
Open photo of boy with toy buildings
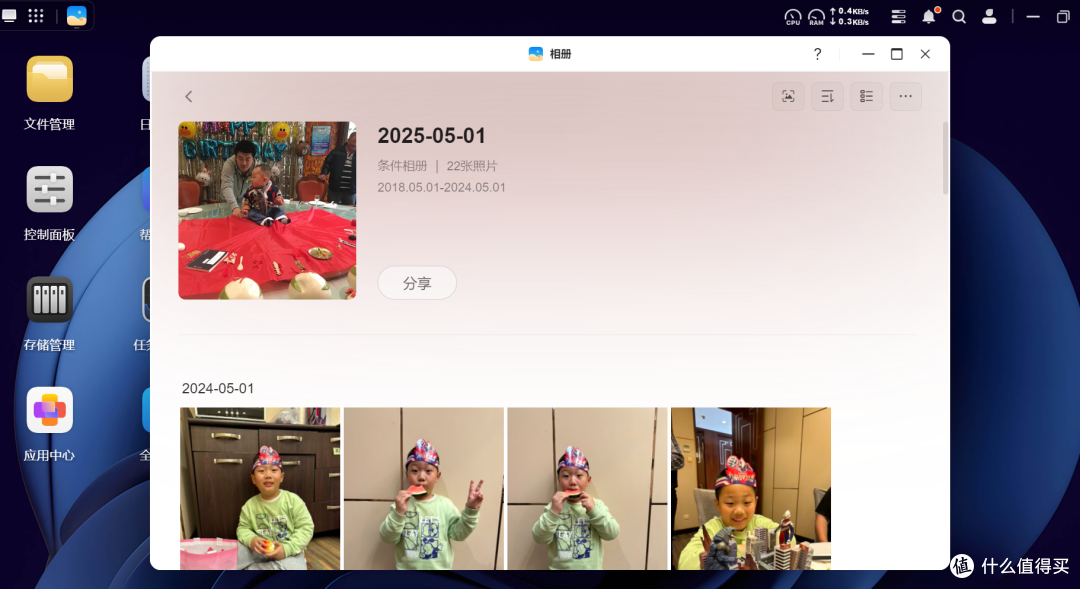click(751, 488)
